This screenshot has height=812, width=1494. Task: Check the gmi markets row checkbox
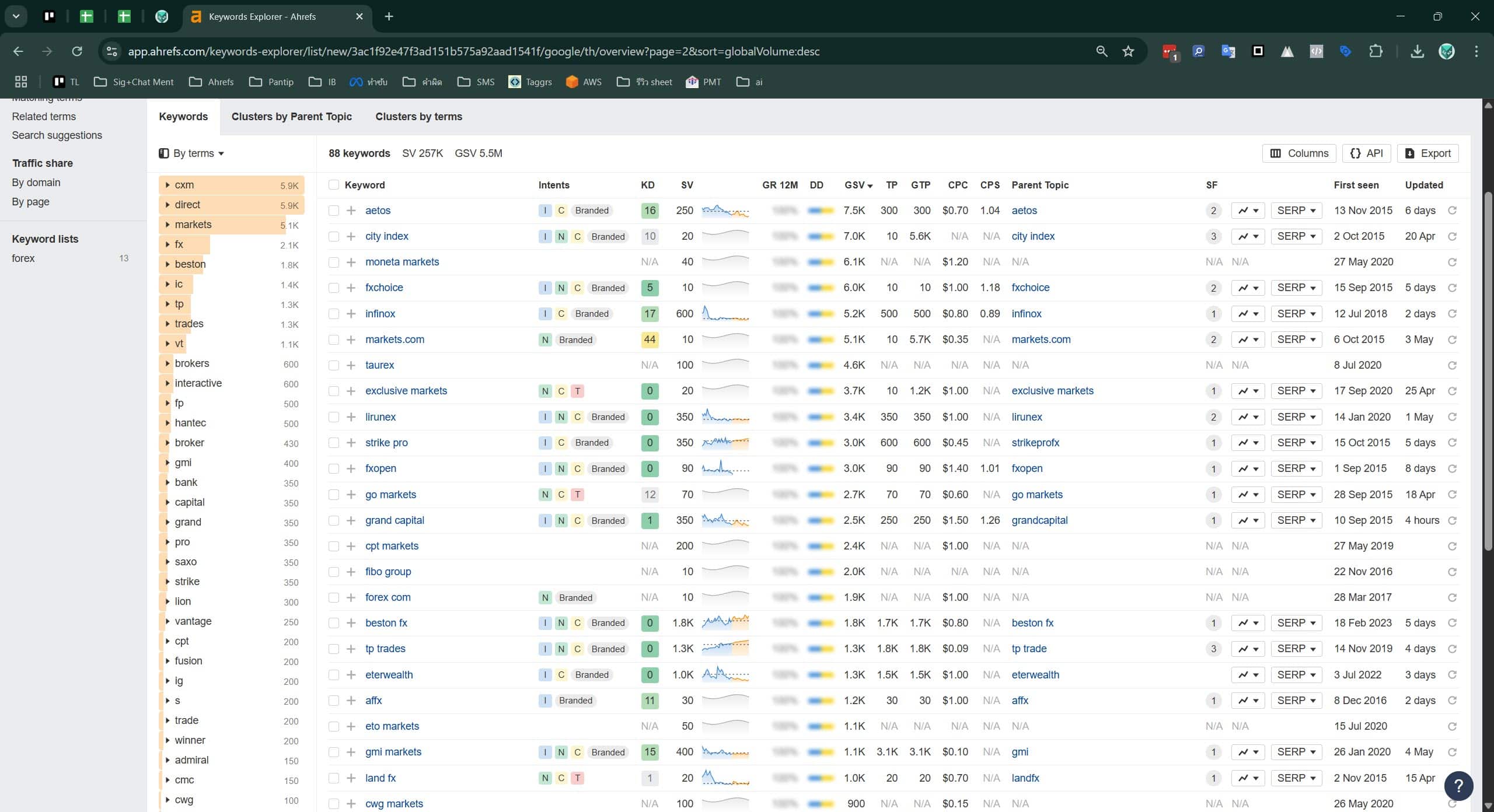point(333,752)
